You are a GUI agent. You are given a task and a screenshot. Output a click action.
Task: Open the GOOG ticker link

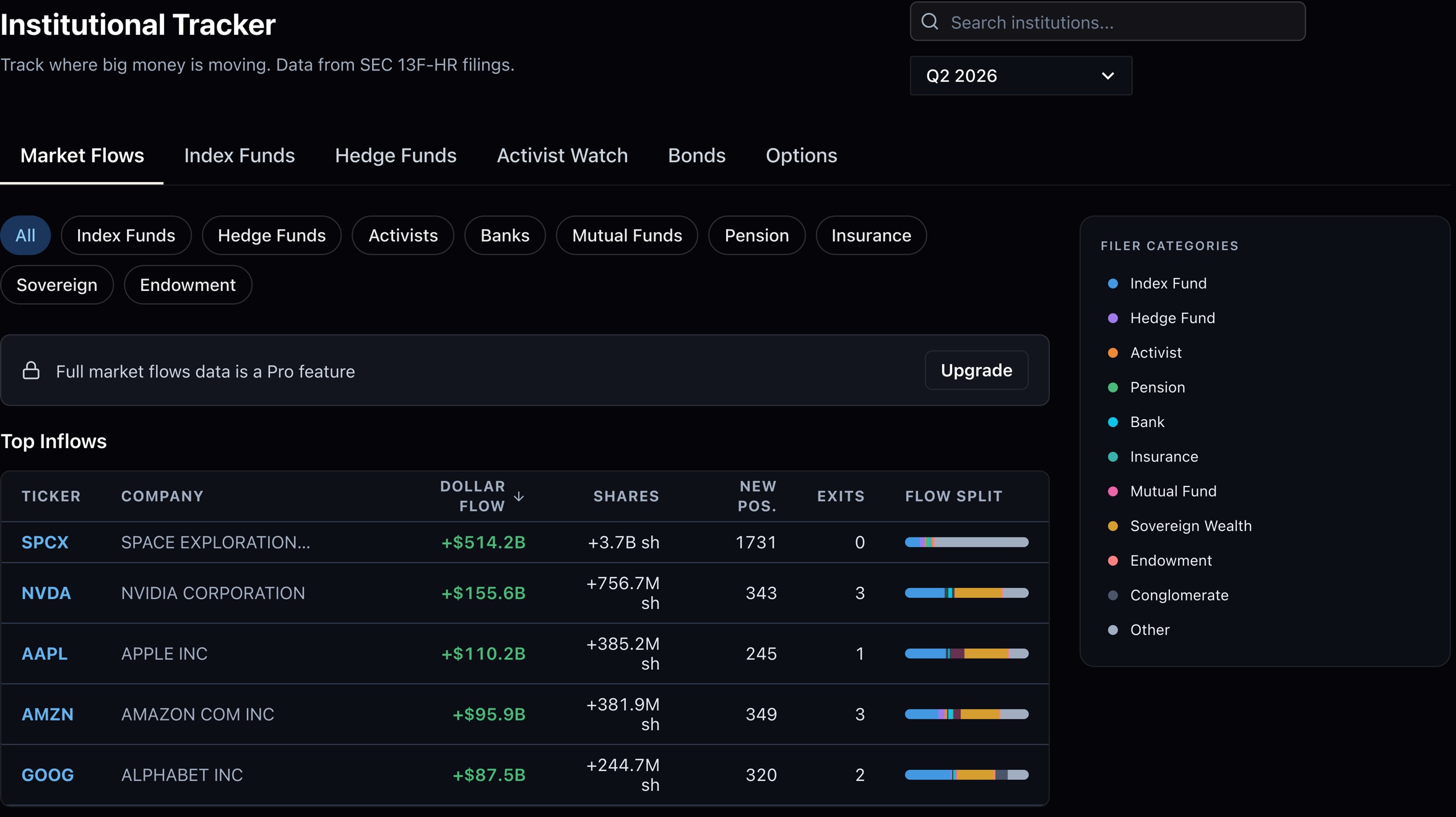click(x=48, y=775)
